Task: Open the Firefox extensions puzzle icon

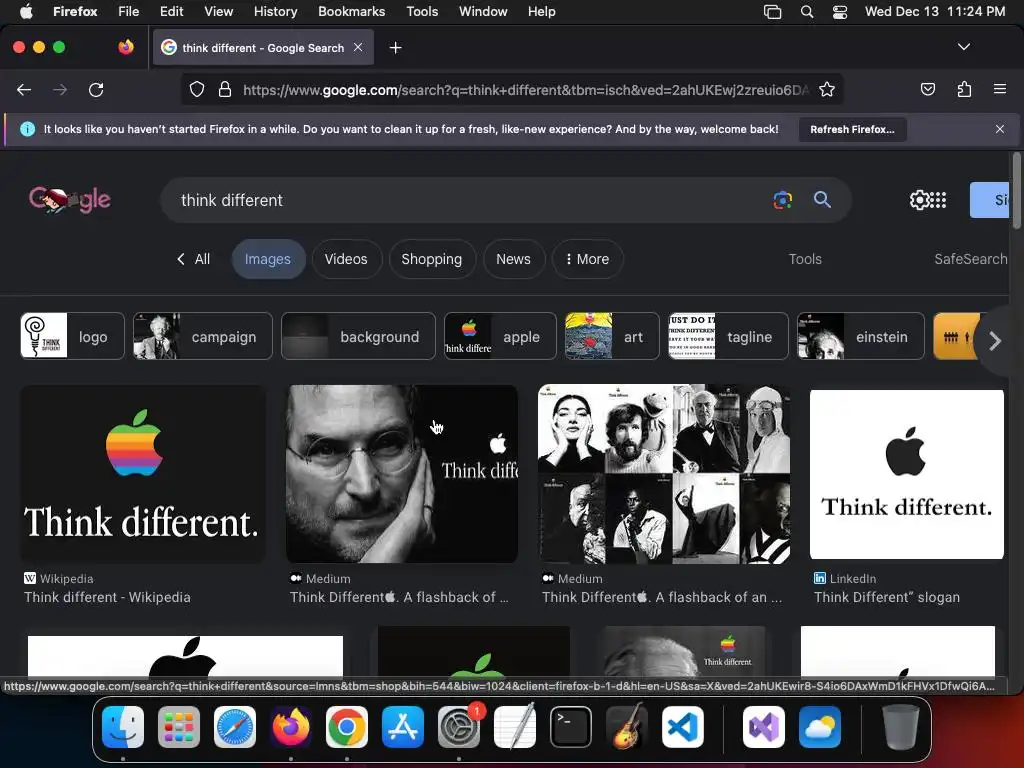Action: tap(964, 89)
